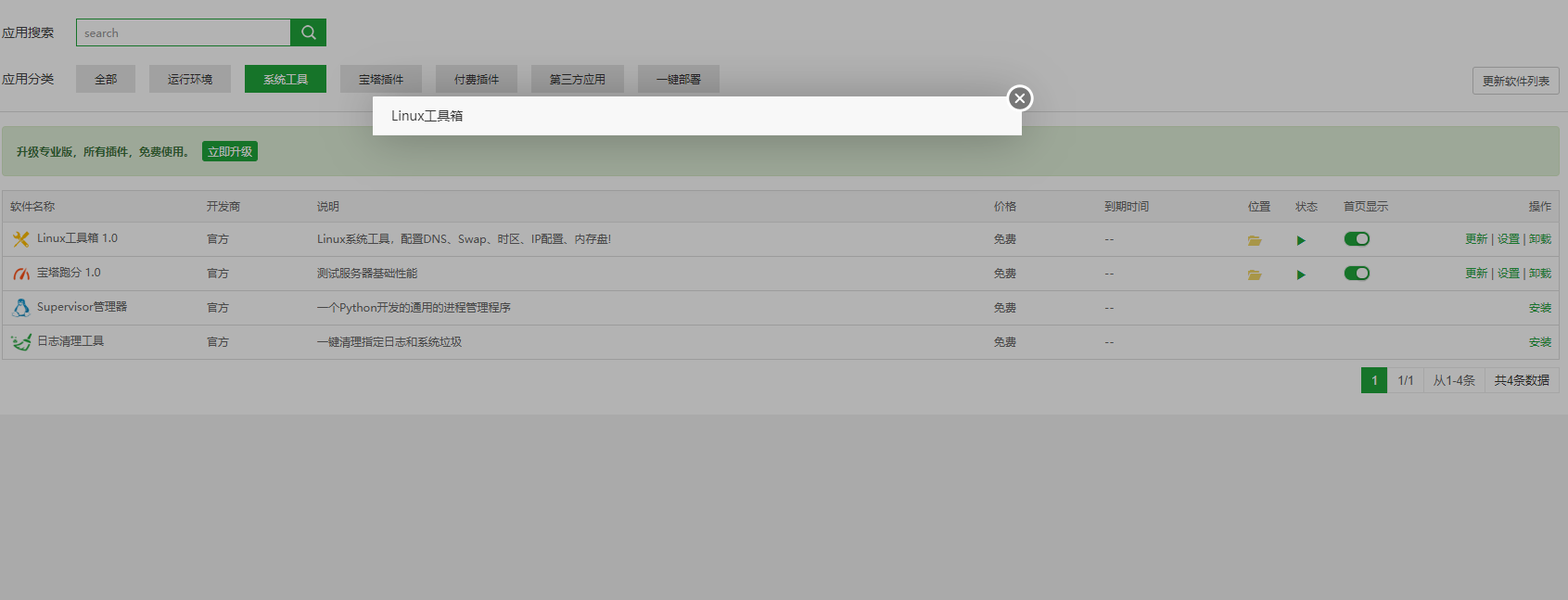Open folder location for Linux工具箱

point(1255,240)
